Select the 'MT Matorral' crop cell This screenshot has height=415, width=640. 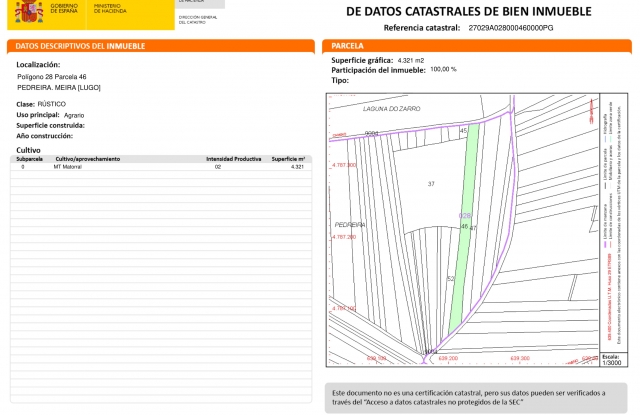point(67,167)
